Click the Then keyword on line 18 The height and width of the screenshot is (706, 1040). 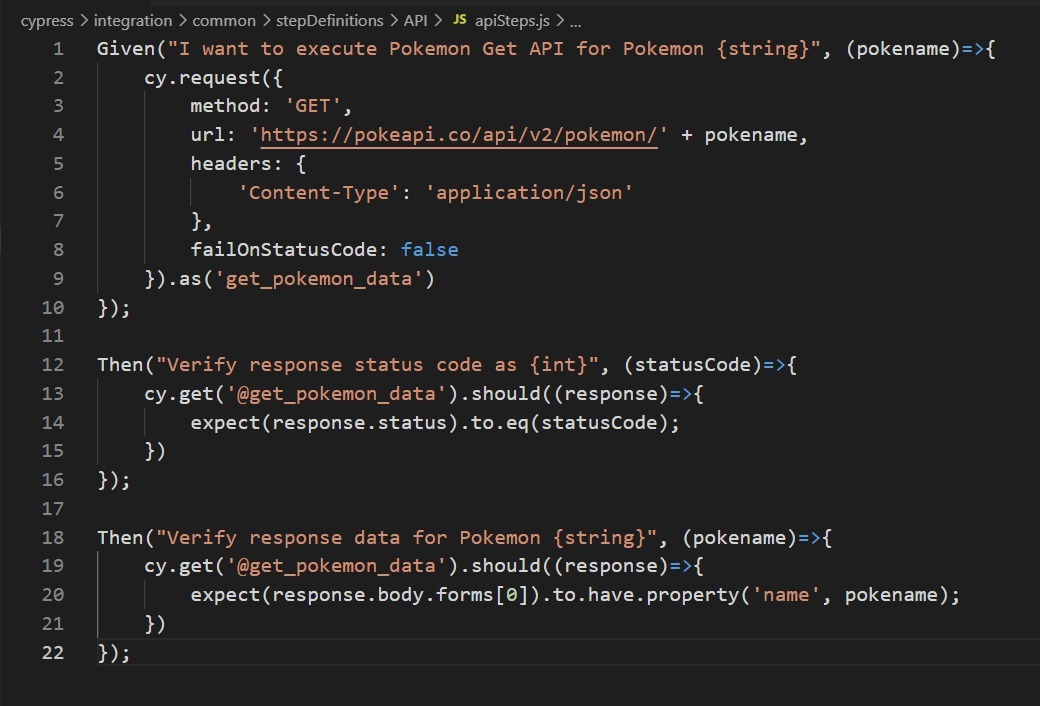click(x=120, y=537)
